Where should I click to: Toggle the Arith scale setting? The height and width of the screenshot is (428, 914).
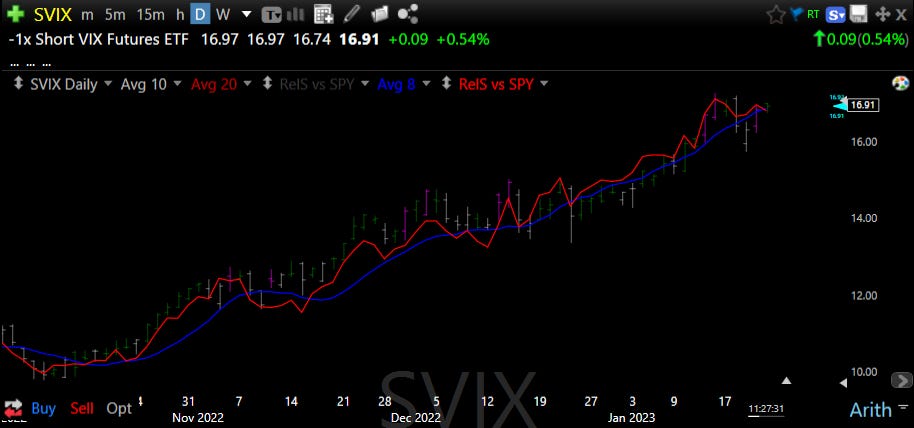(871, 409)
